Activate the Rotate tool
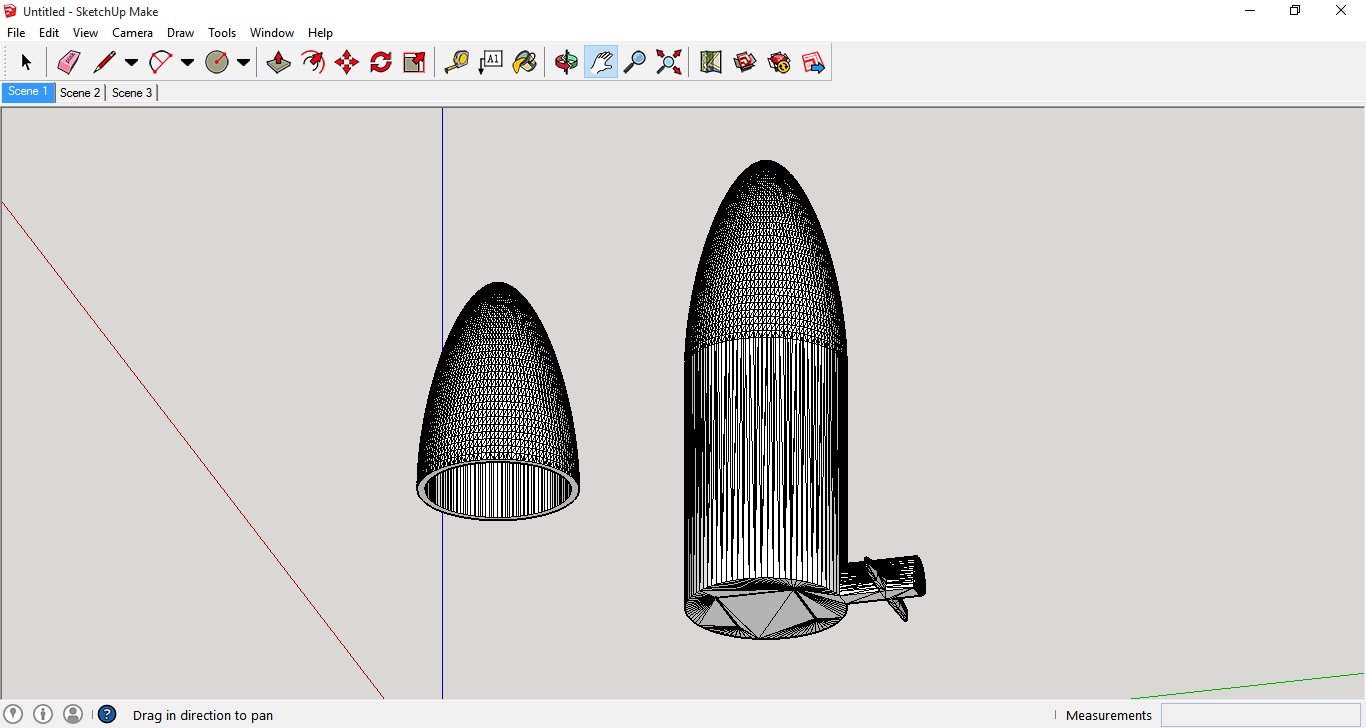The image size is (1366, 728). click(381, 62)
